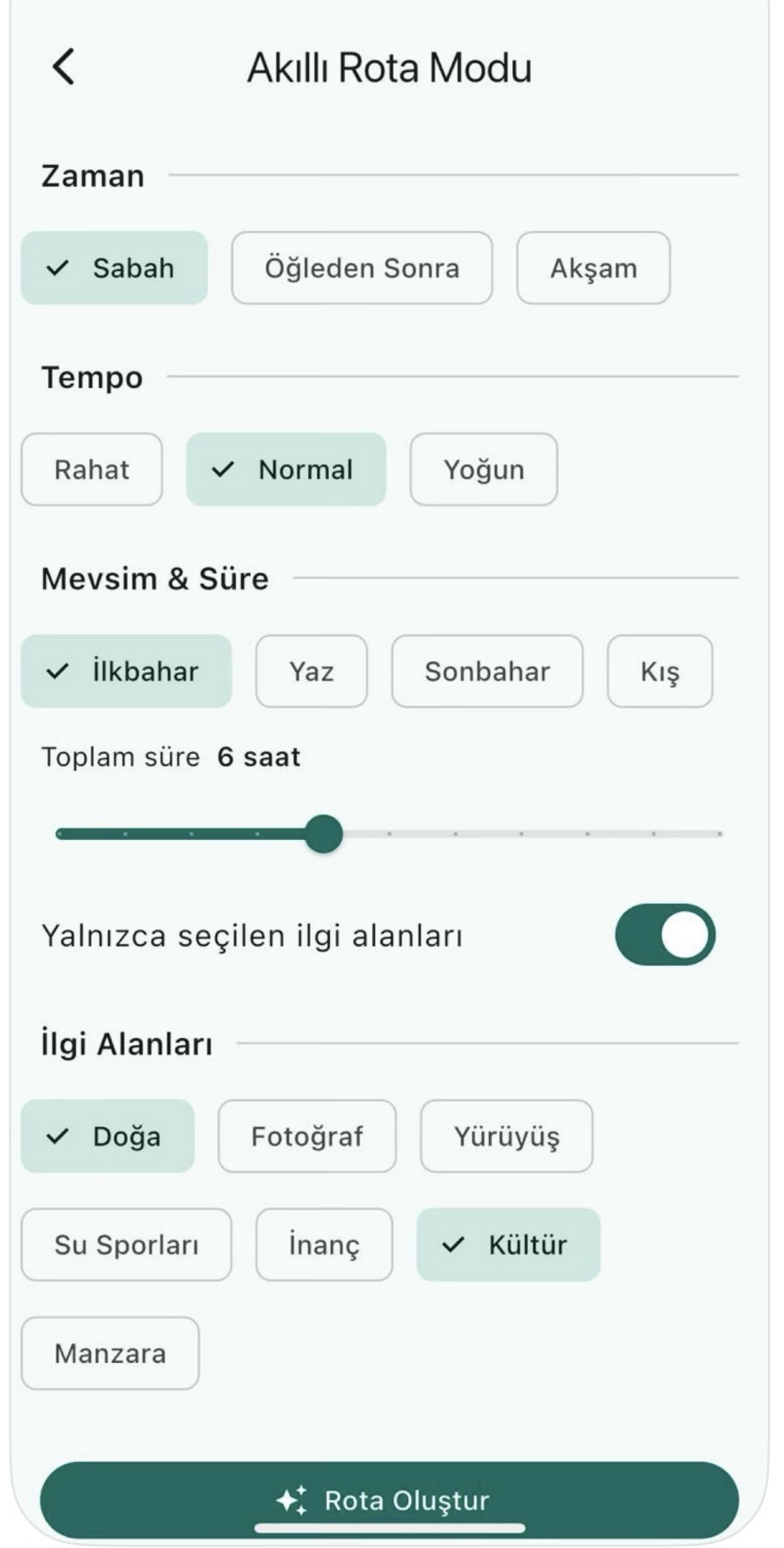The height and width of the screenshot is (1548, 784).
Task: Deselect the Sabah time chip
Action: [114, 268]
